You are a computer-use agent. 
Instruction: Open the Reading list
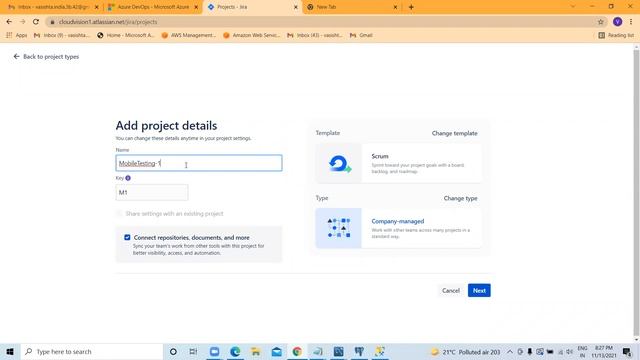[x=616, y=35]
